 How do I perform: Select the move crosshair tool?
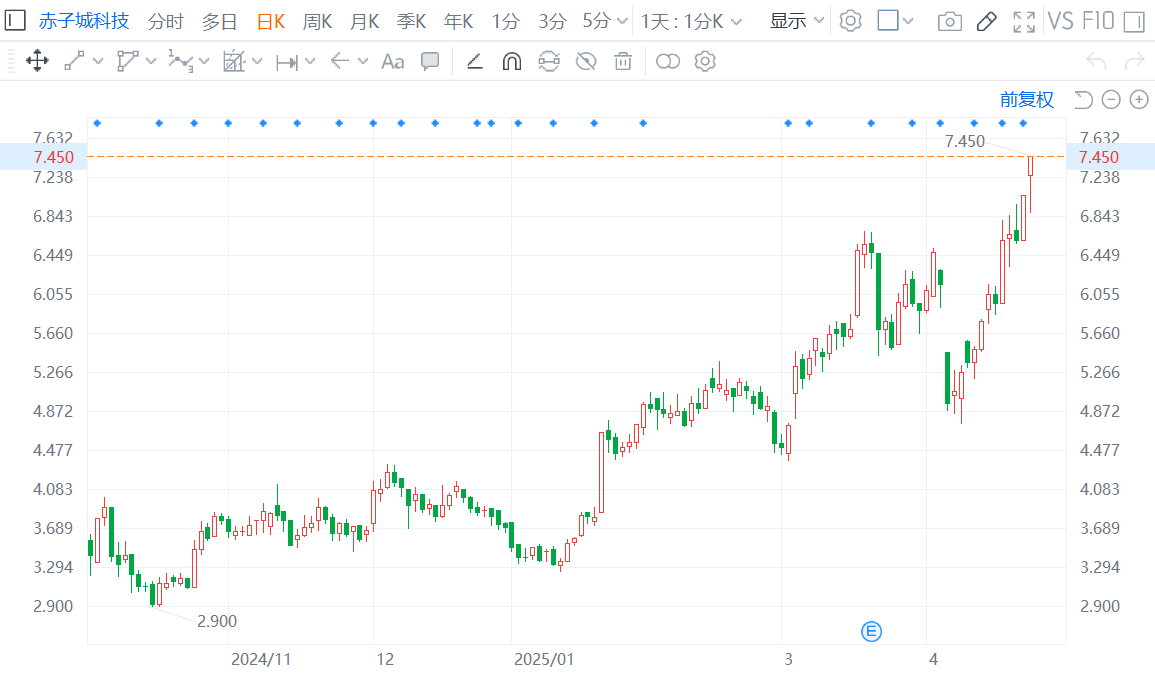(37, 61)
